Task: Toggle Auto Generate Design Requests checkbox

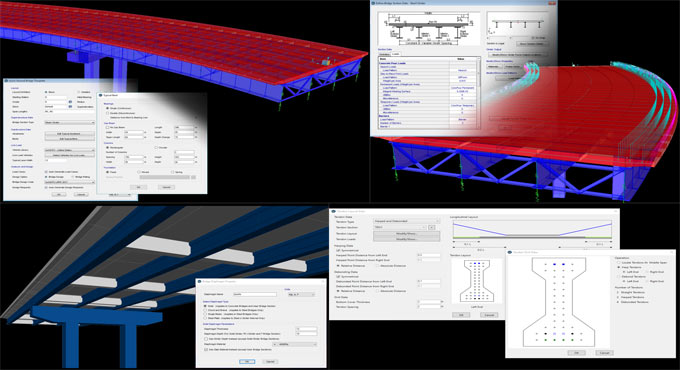Action: click(x=46, y=187)
